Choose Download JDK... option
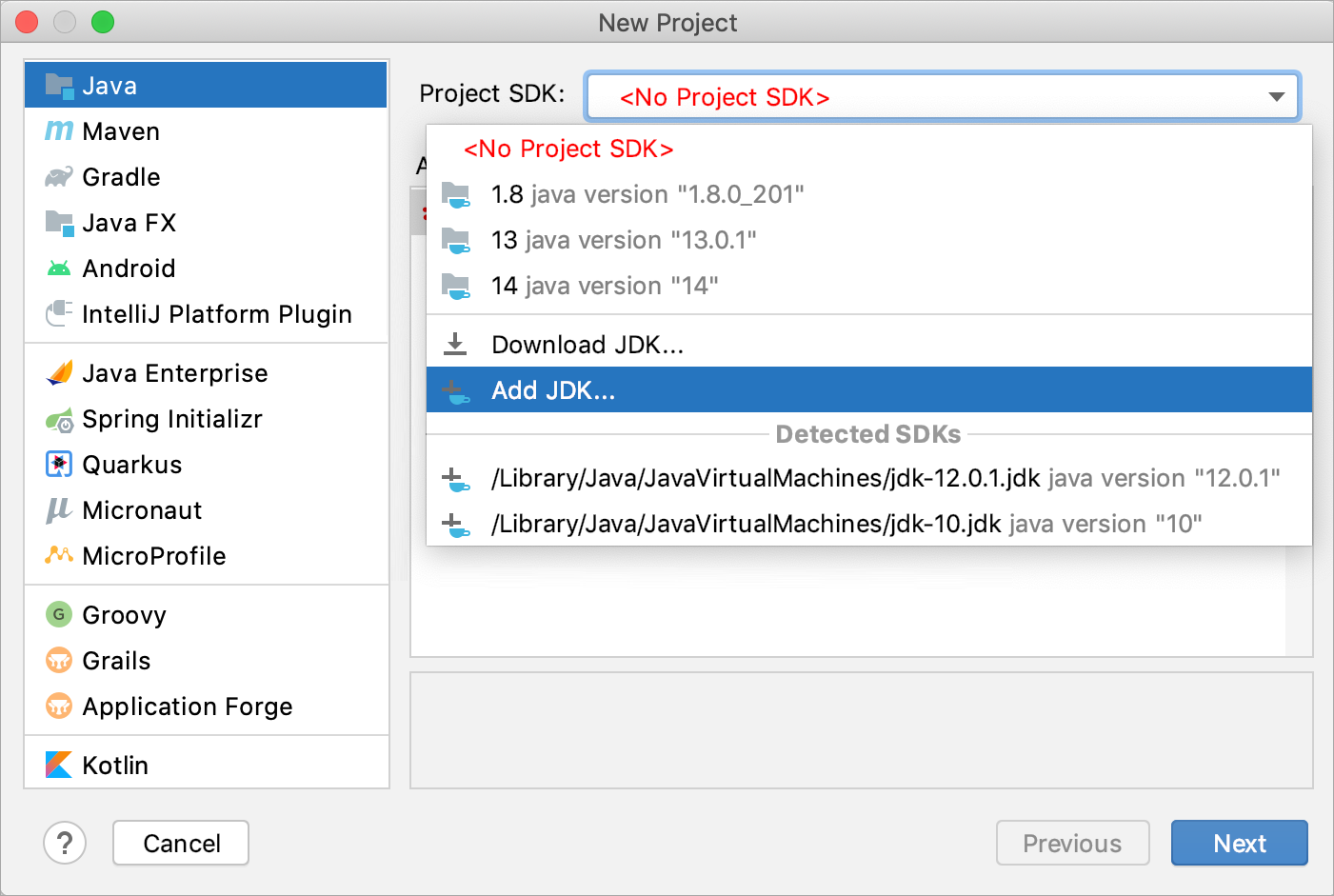1334x896 pixels. [869, 344]
